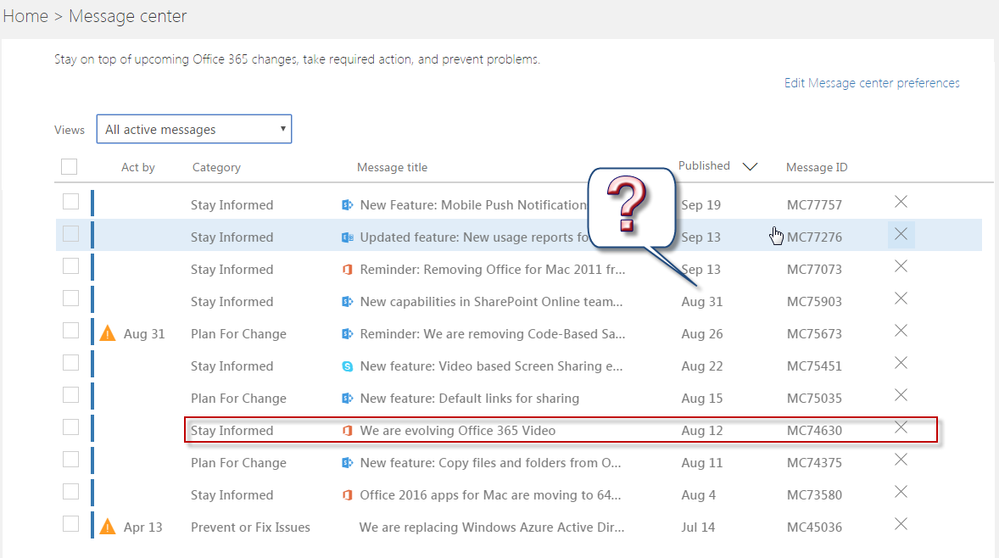The width and height of the screenshot is (999, 558).
Task: Dismiss message MC77073 with its X icon
Action: [901, 266]
